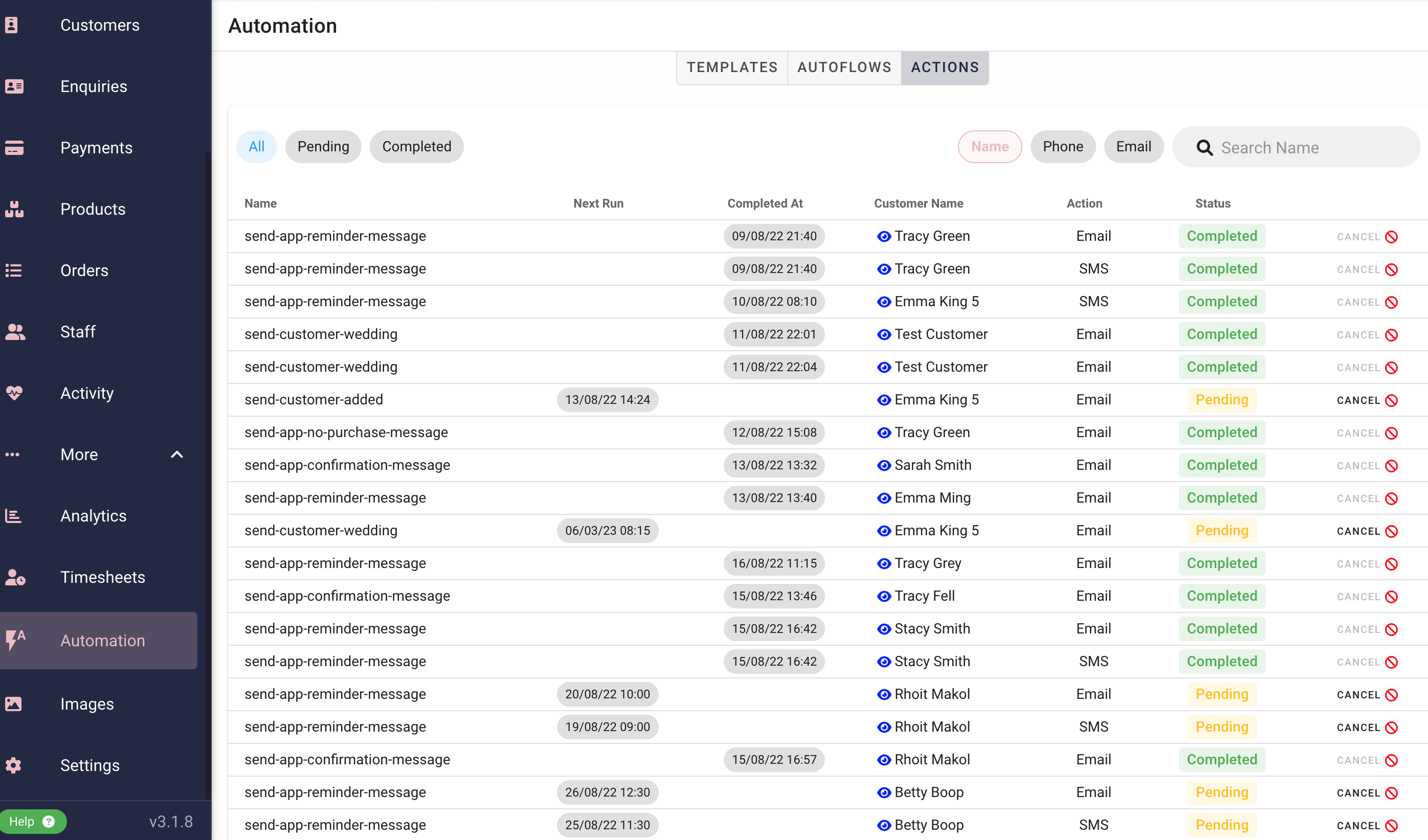1428x840 pixels.
Task: Collapse the More sidebar section chevron
Action: point(177,455)
